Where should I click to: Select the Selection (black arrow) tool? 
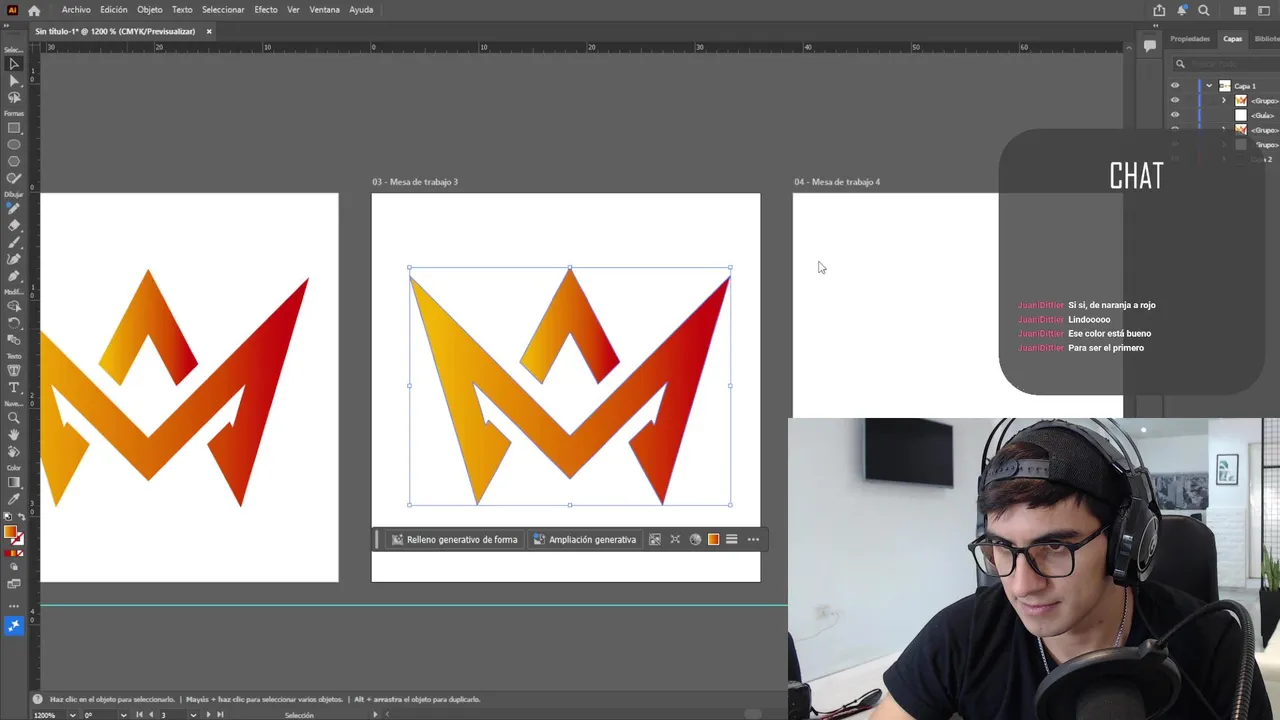tap(14, 64)
